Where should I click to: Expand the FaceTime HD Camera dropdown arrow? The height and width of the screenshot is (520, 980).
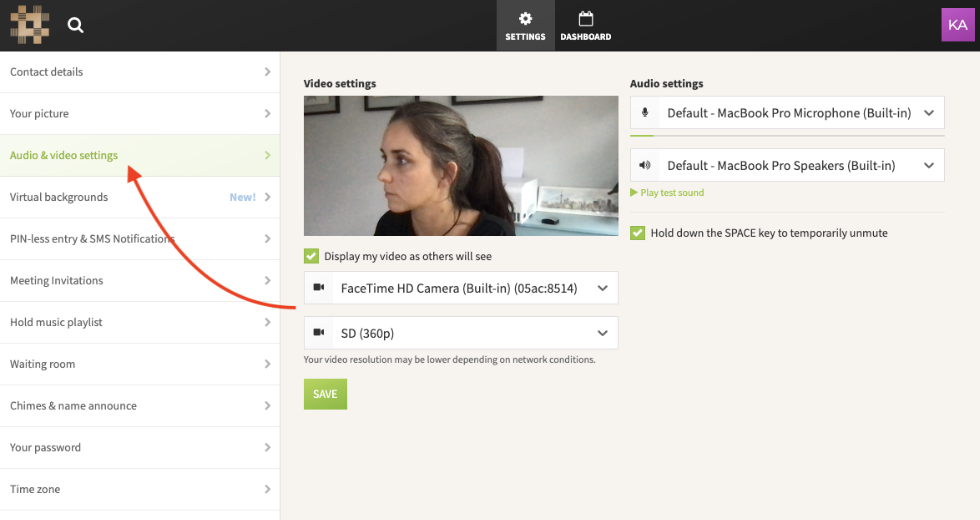[x=602, y=288]
